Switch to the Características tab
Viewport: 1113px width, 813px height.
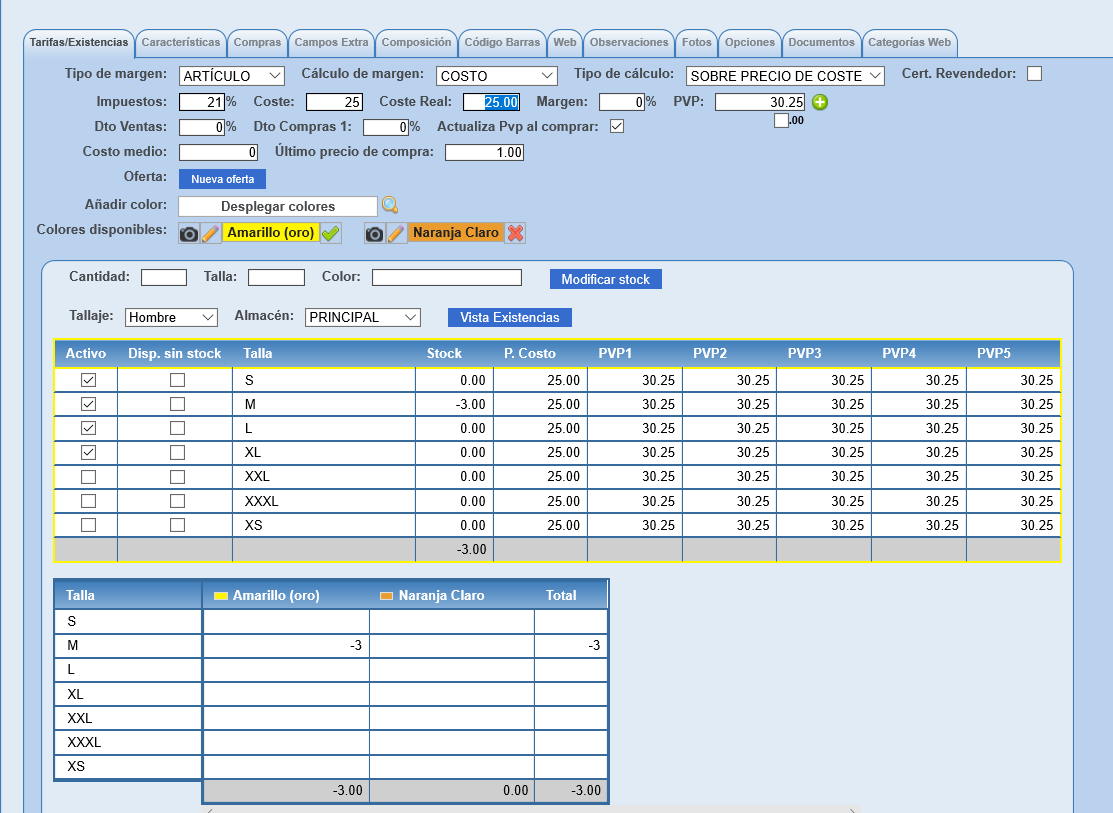181,43
